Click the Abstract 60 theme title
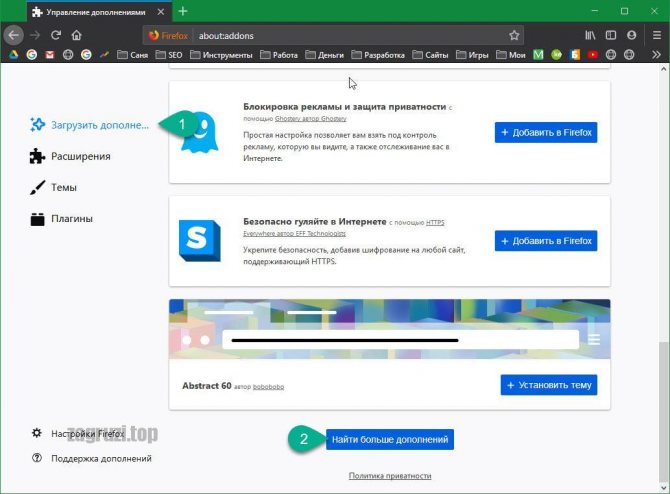670x494 pixels. 207,385
